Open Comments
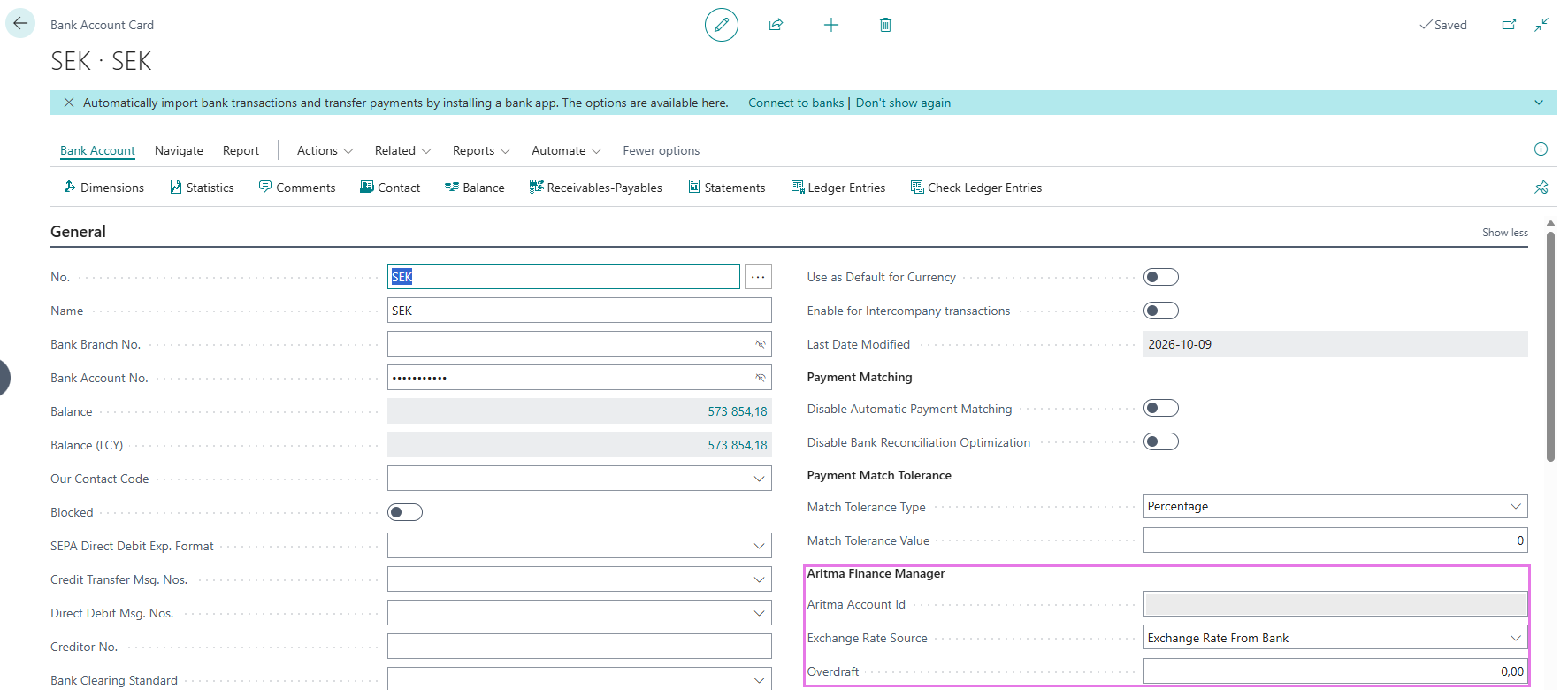The height and width of the screenshot is (690, 1568). 297,188
